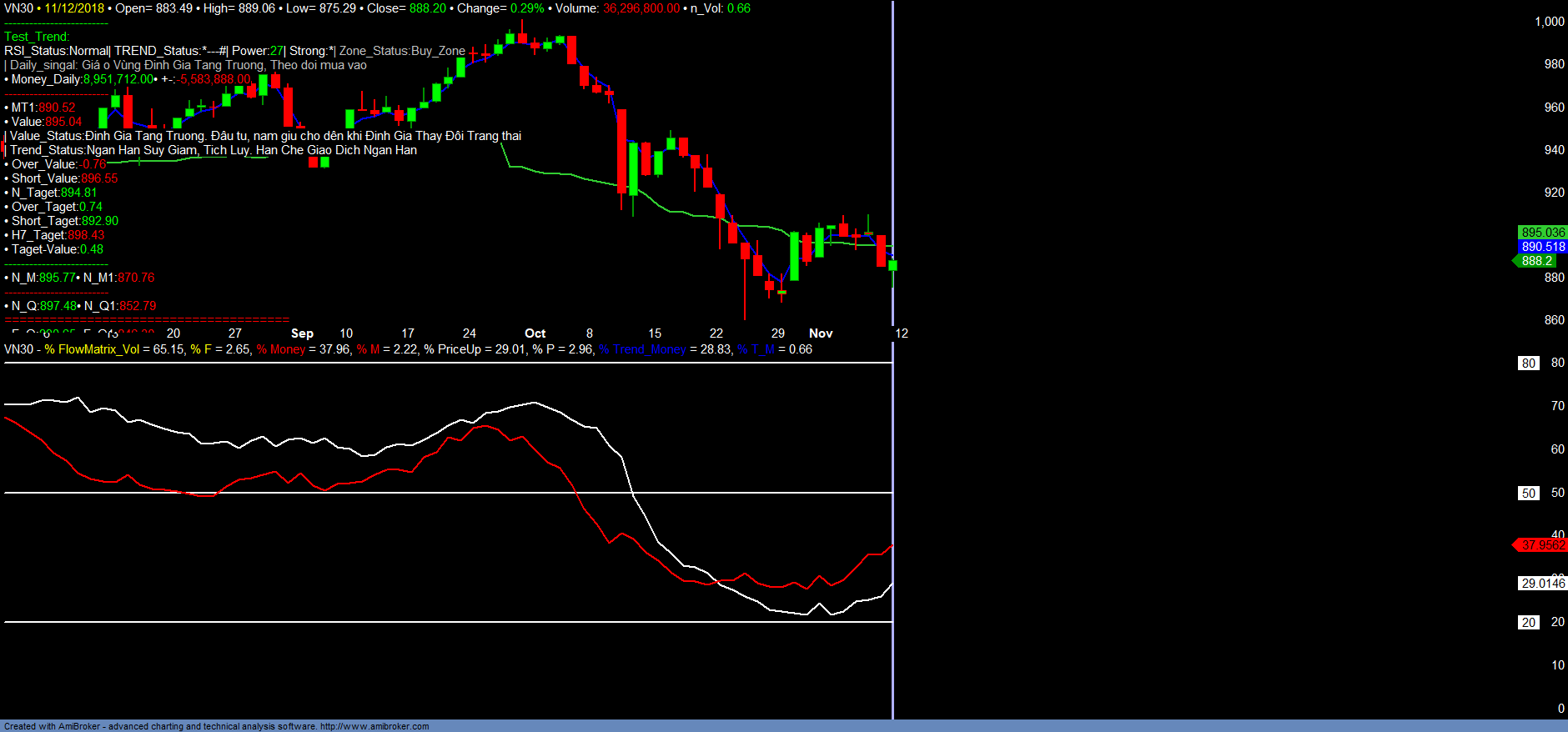Click the 1,000 price axis value

tap(1549, 22)
